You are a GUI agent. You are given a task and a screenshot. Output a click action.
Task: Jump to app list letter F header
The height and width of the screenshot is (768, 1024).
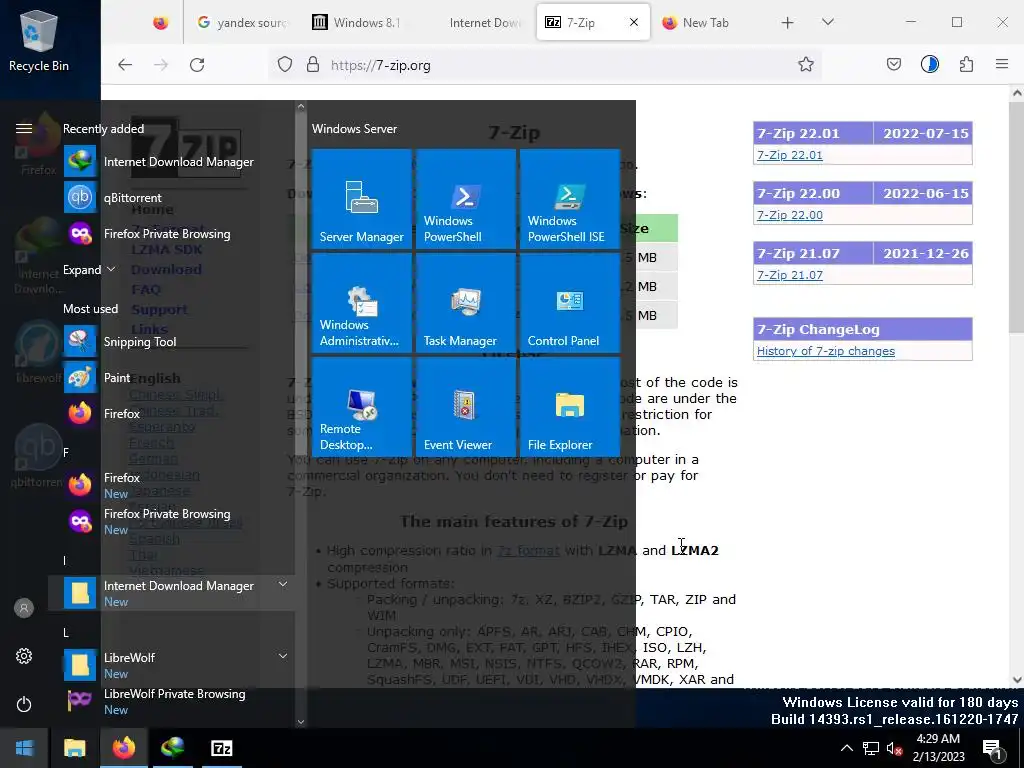[66, 452]
